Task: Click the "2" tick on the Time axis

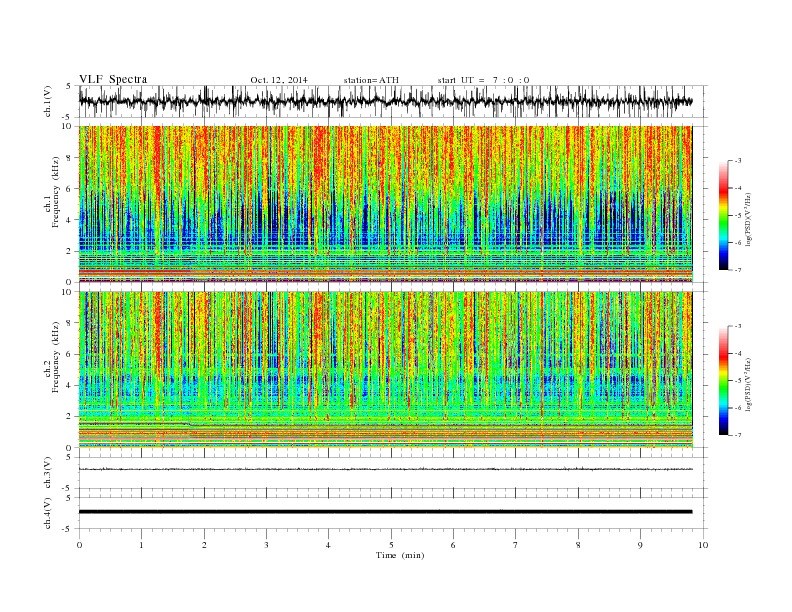Action: tap(204, 545)
